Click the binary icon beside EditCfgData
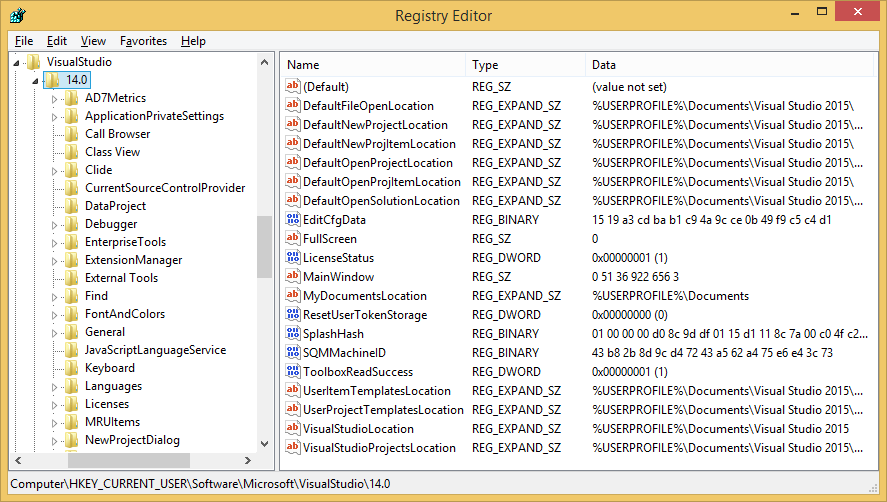Image resolution: width=887 pixels, height=502 pixels. pos(292,219)
